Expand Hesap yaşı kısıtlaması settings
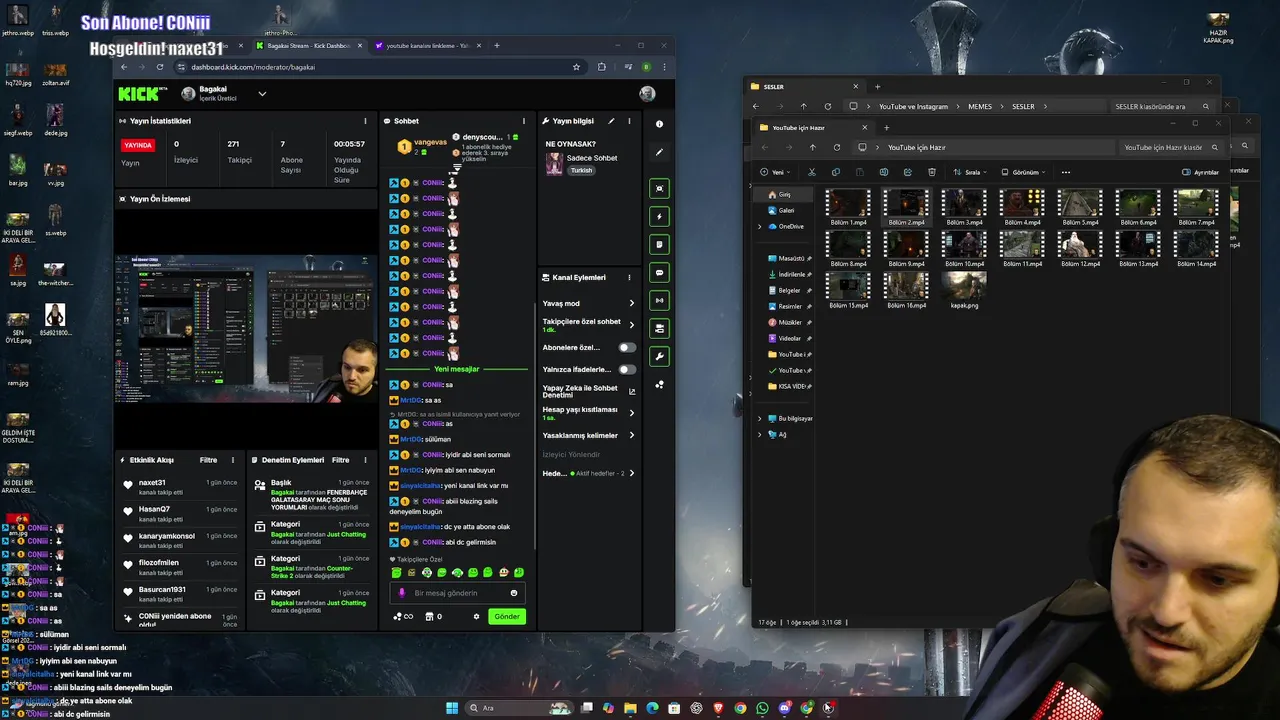1280x720 pixels. pyautogui.click(x=631, y=412)
